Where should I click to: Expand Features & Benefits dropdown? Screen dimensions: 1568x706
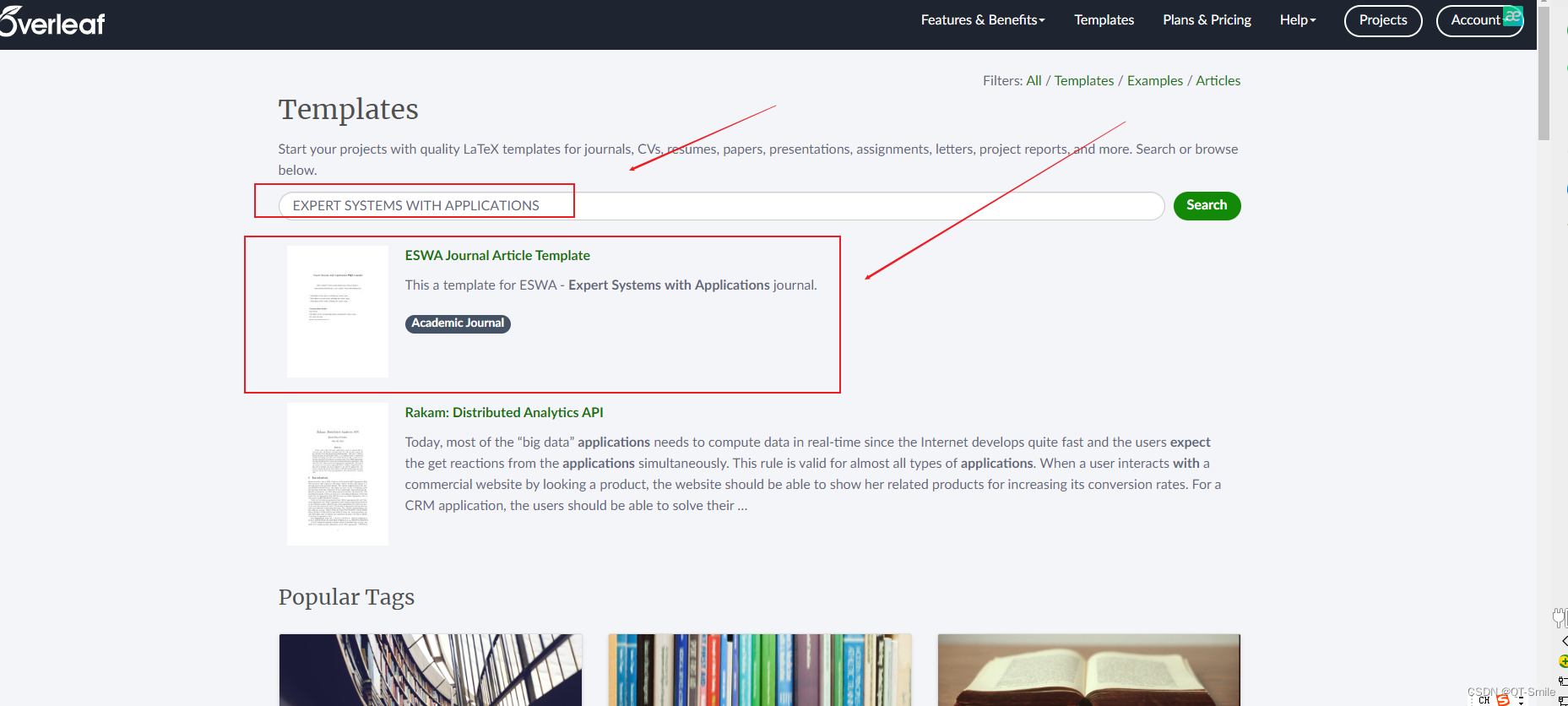983,20
